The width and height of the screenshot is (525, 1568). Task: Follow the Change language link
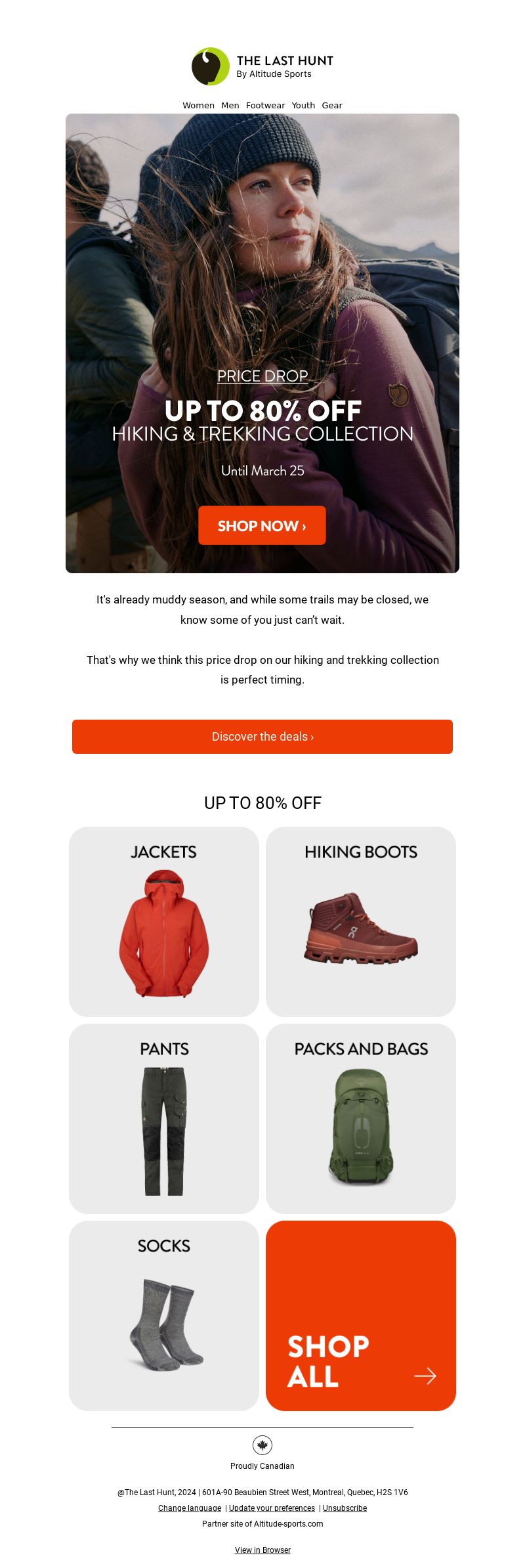click(190, 1508)
